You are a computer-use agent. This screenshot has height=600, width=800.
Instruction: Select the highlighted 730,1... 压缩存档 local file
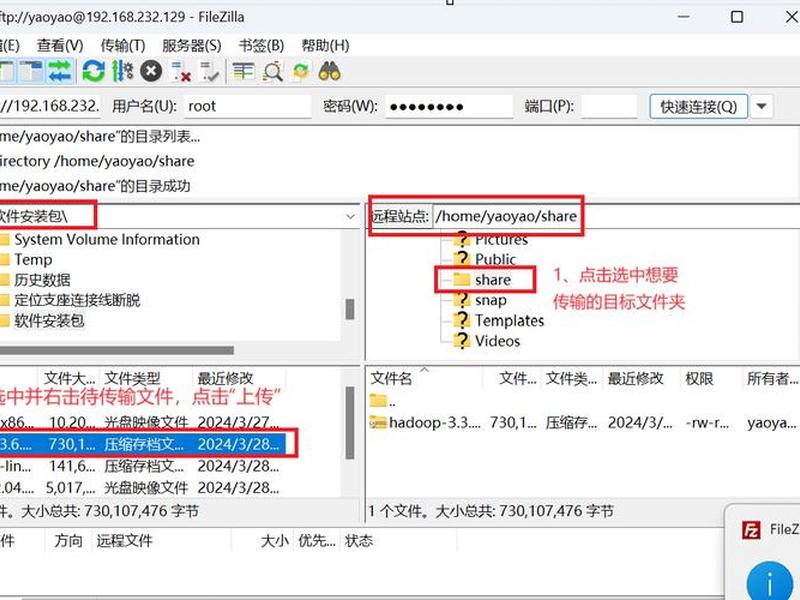click(142, 444)
